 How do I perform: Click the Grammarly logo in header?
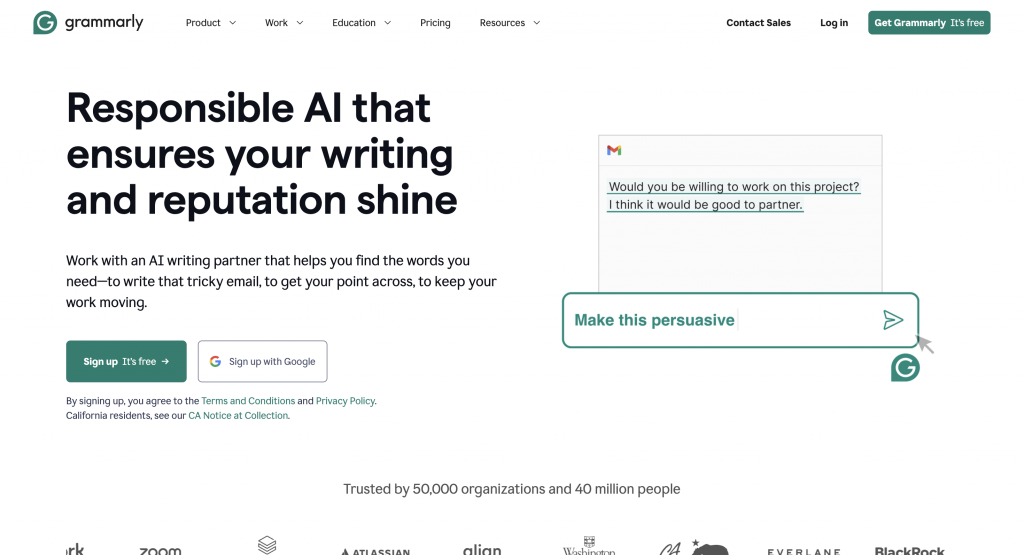point(88,22)
